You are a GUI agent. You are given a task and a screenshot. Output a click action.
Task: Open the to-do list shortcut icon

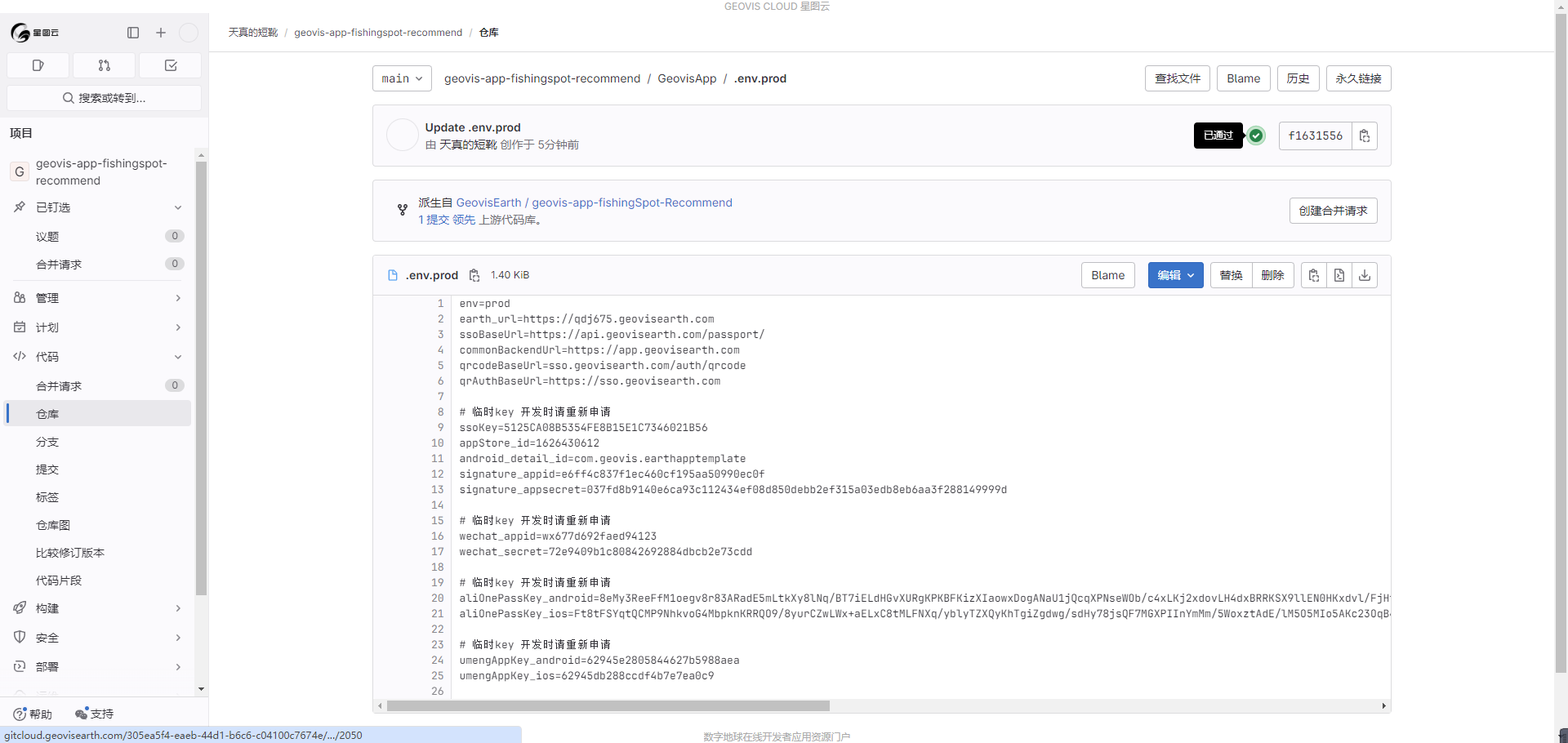coord(171,65)
